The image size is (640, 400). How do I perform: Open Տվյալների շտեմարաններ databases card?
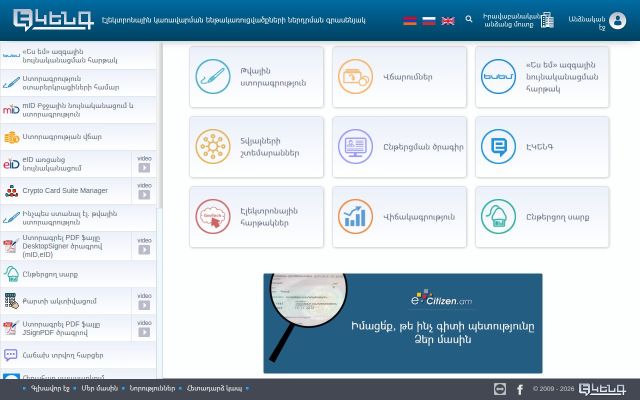(256, 147)
